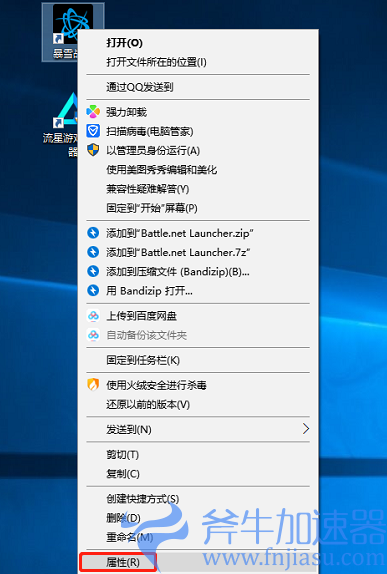Click Bandizip icon beside Launcher.zip entry
Screen dimensions: 387x574
pyautogui.click(x=93, y=233)
